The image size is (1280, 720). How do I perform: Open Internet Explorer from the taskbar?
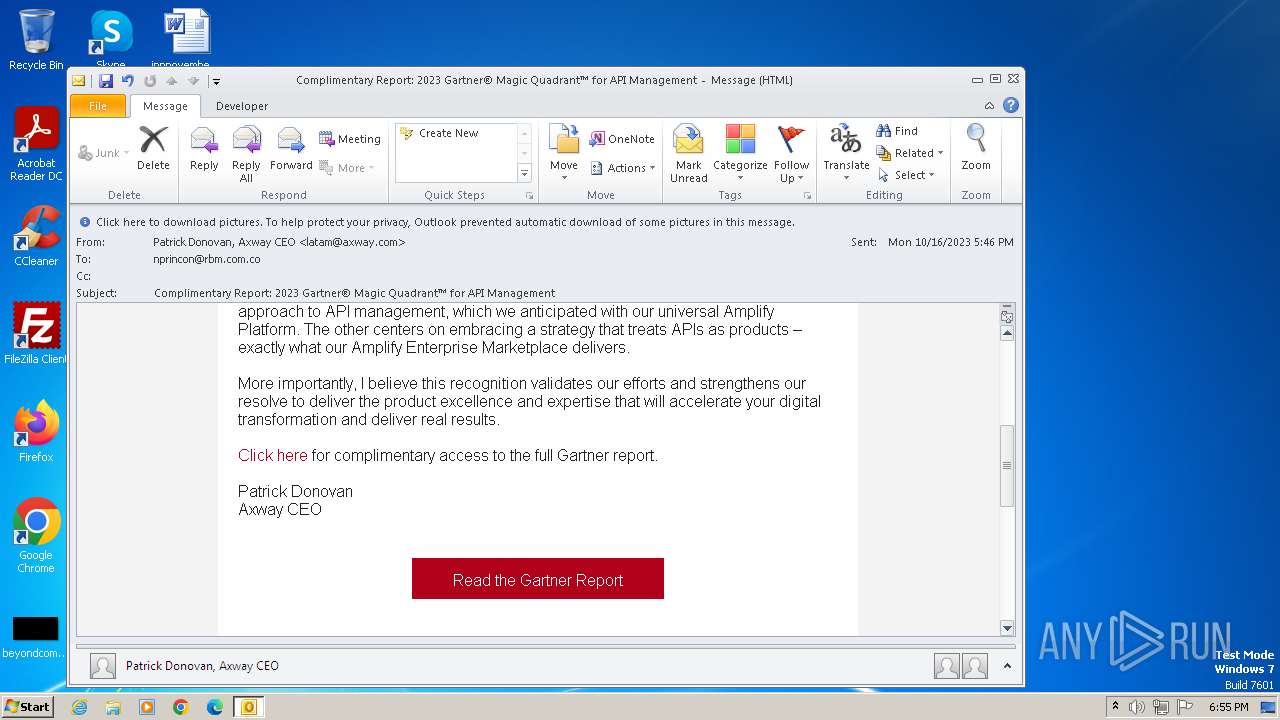coord(79,707)
